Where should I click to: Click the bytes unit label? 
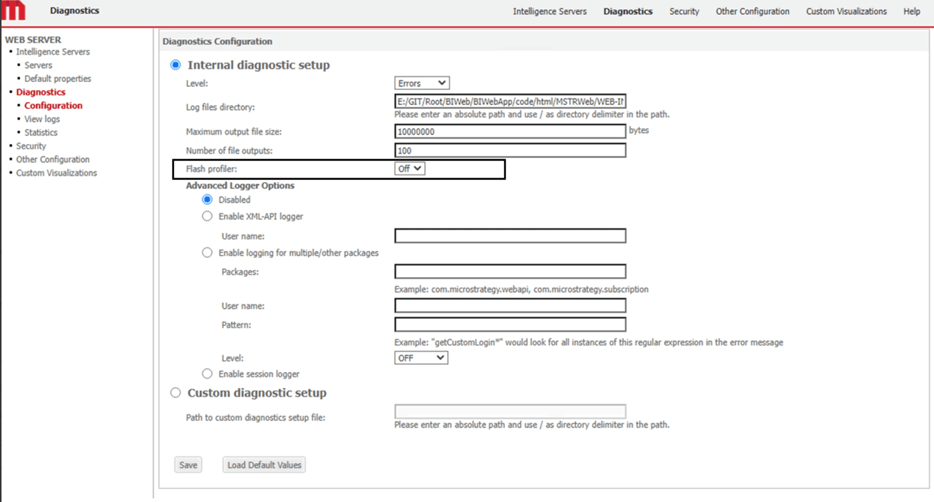click(x=639, y=130)
